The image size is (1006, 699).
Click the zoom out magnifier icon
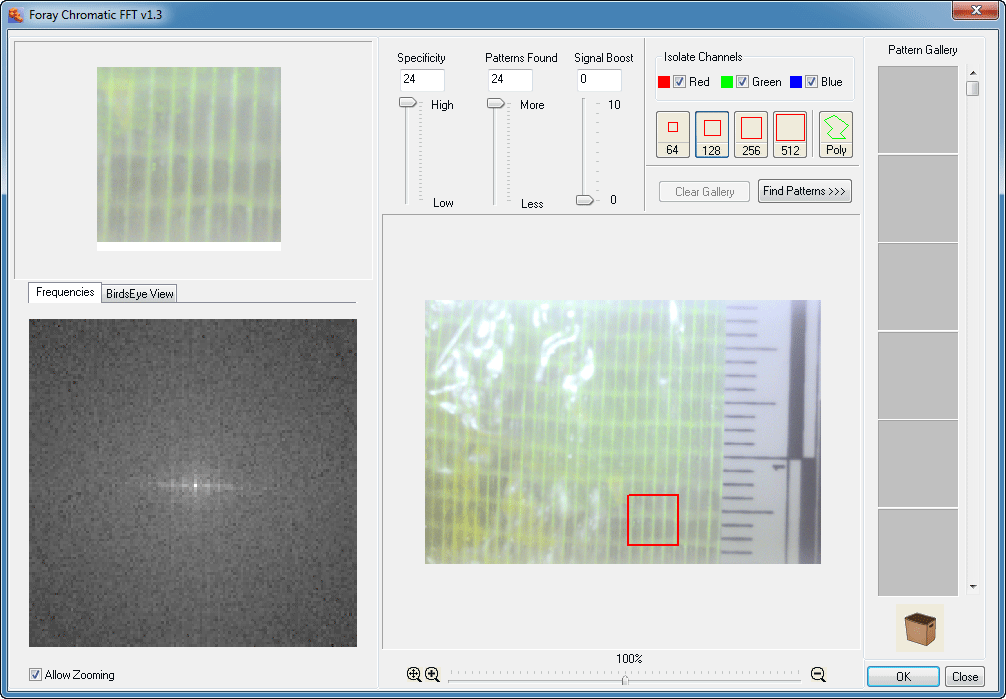pos(818,675)
